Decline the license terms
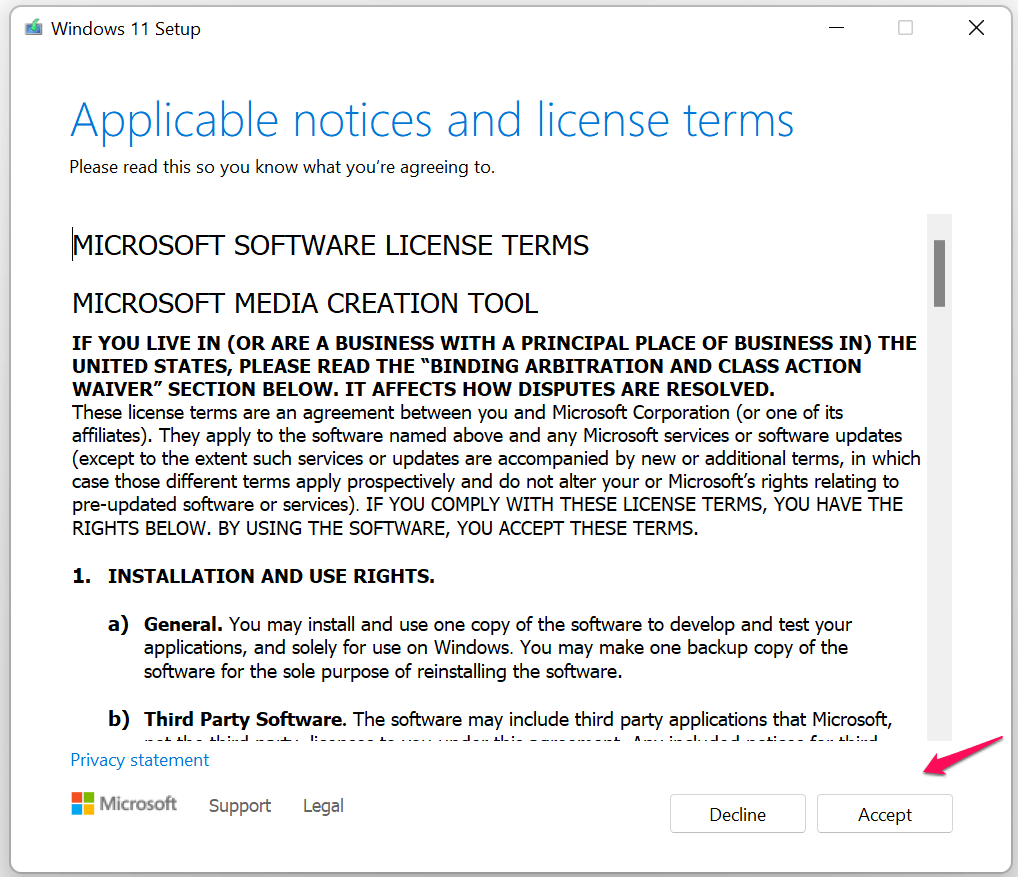 (737, 813)
